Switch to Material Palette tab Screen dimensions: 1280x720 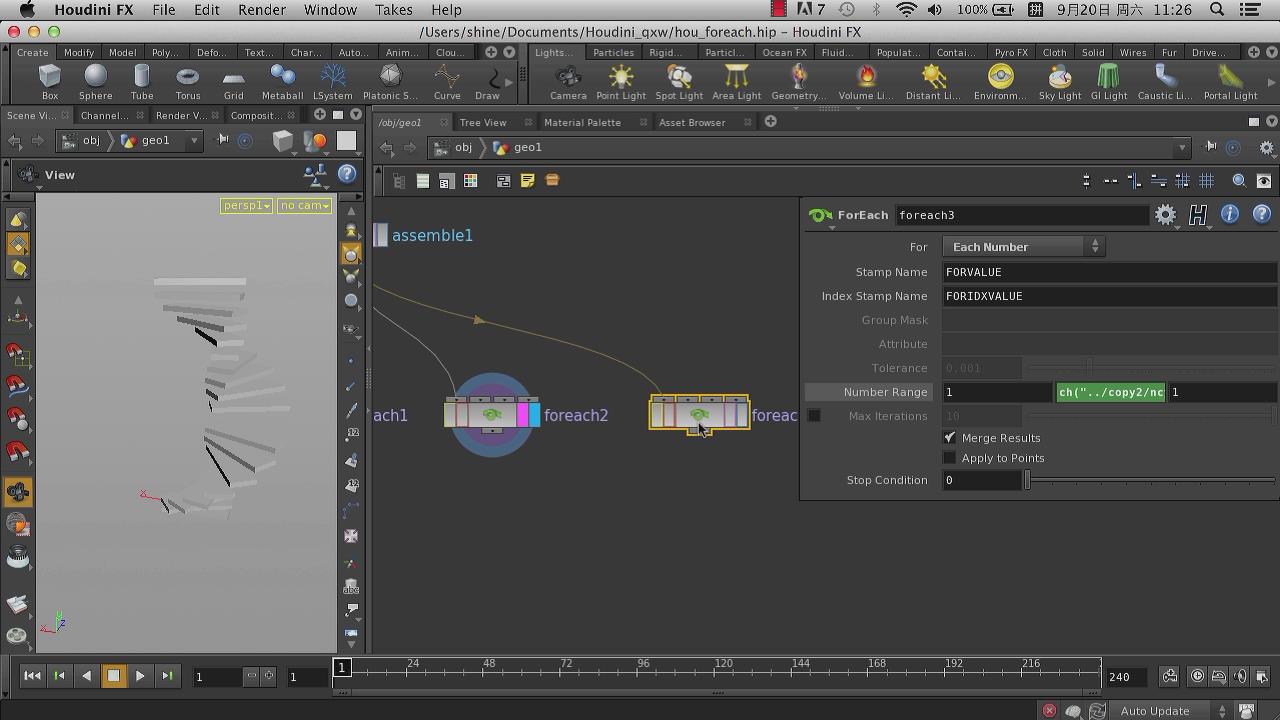[x=582, y=122]
